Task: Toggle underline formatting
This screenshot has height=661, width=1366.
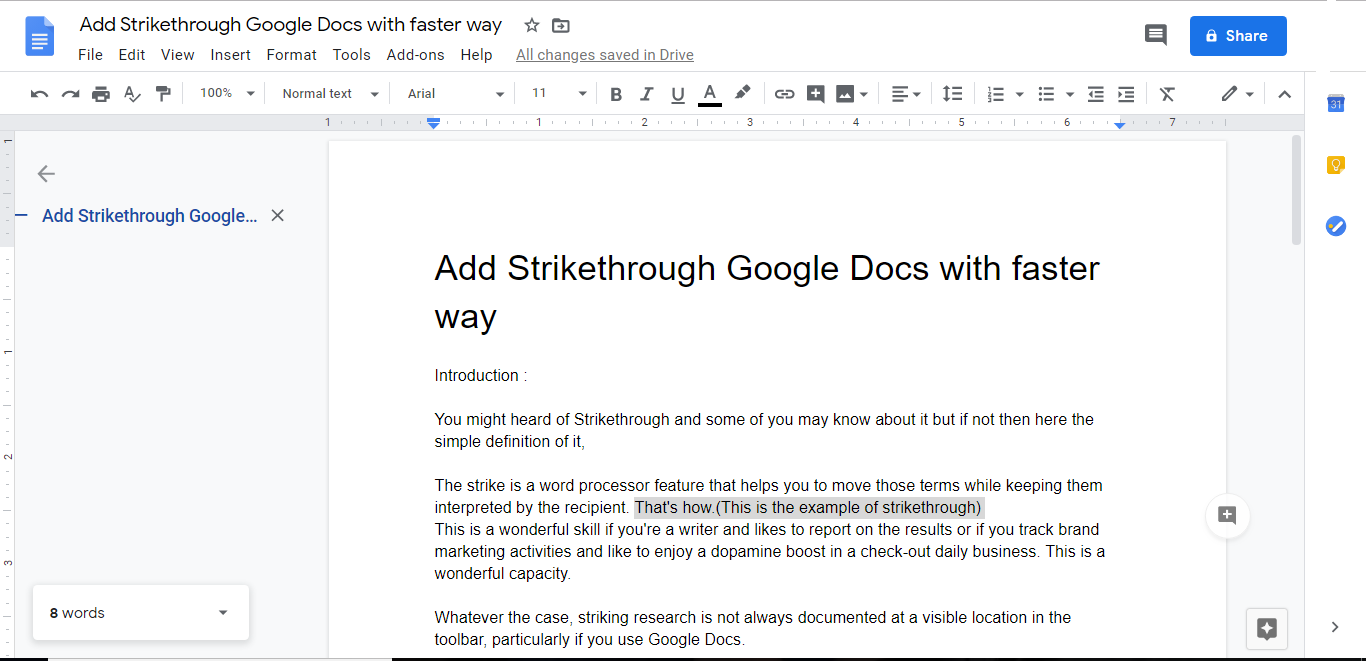Action: point(678,94)
